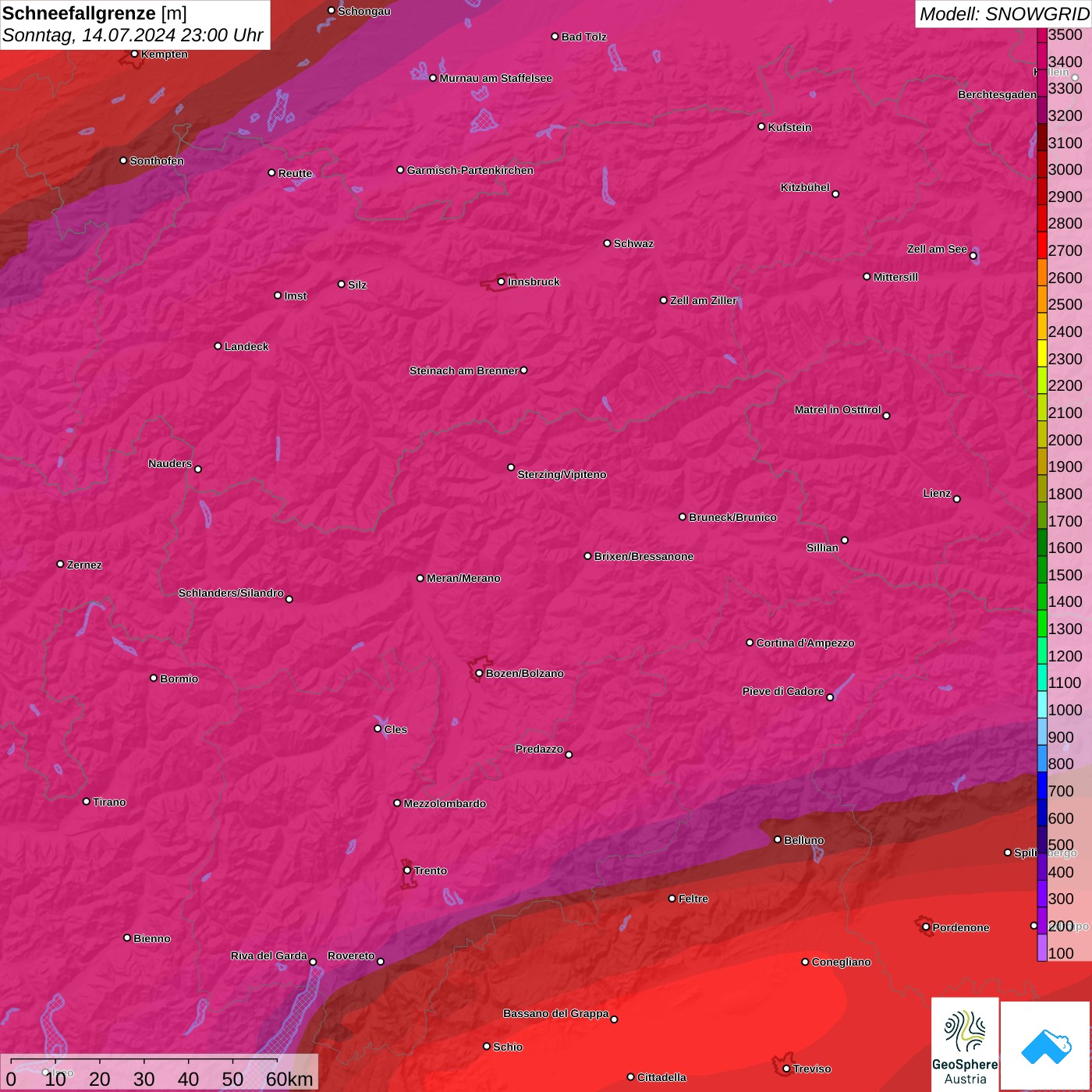Click the 3200 legend value
1092x1092 pixels.
(x=1065, y=115)
